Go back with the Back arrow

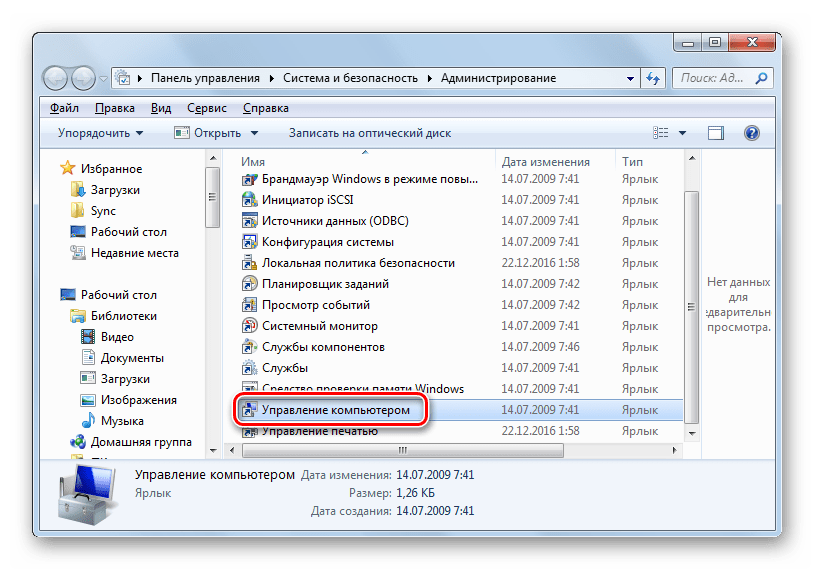pos(56,78)
